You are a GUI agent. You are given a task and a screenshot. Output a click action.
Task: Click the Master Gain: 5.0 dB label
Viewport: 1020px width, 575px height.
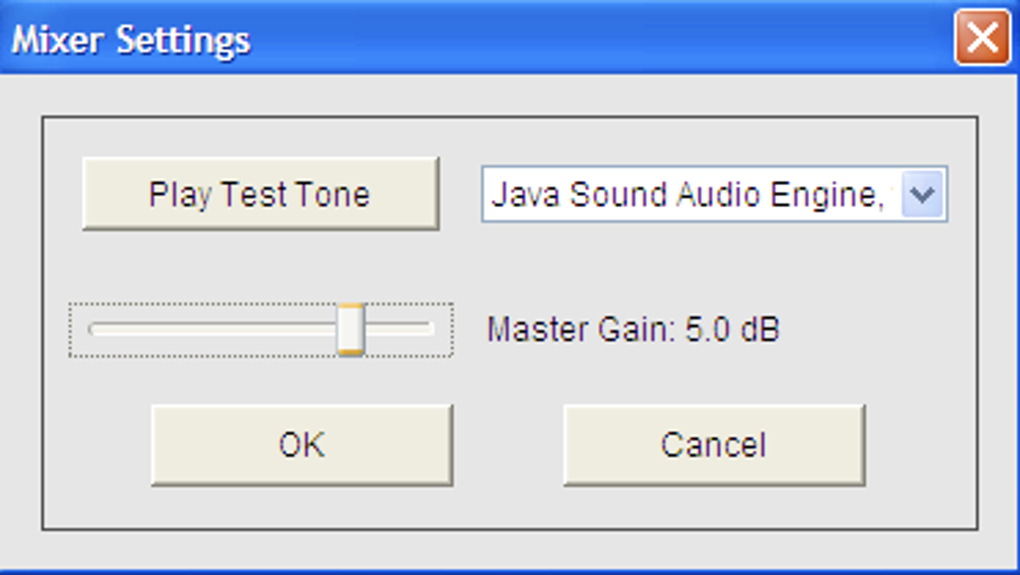point(633,329)
